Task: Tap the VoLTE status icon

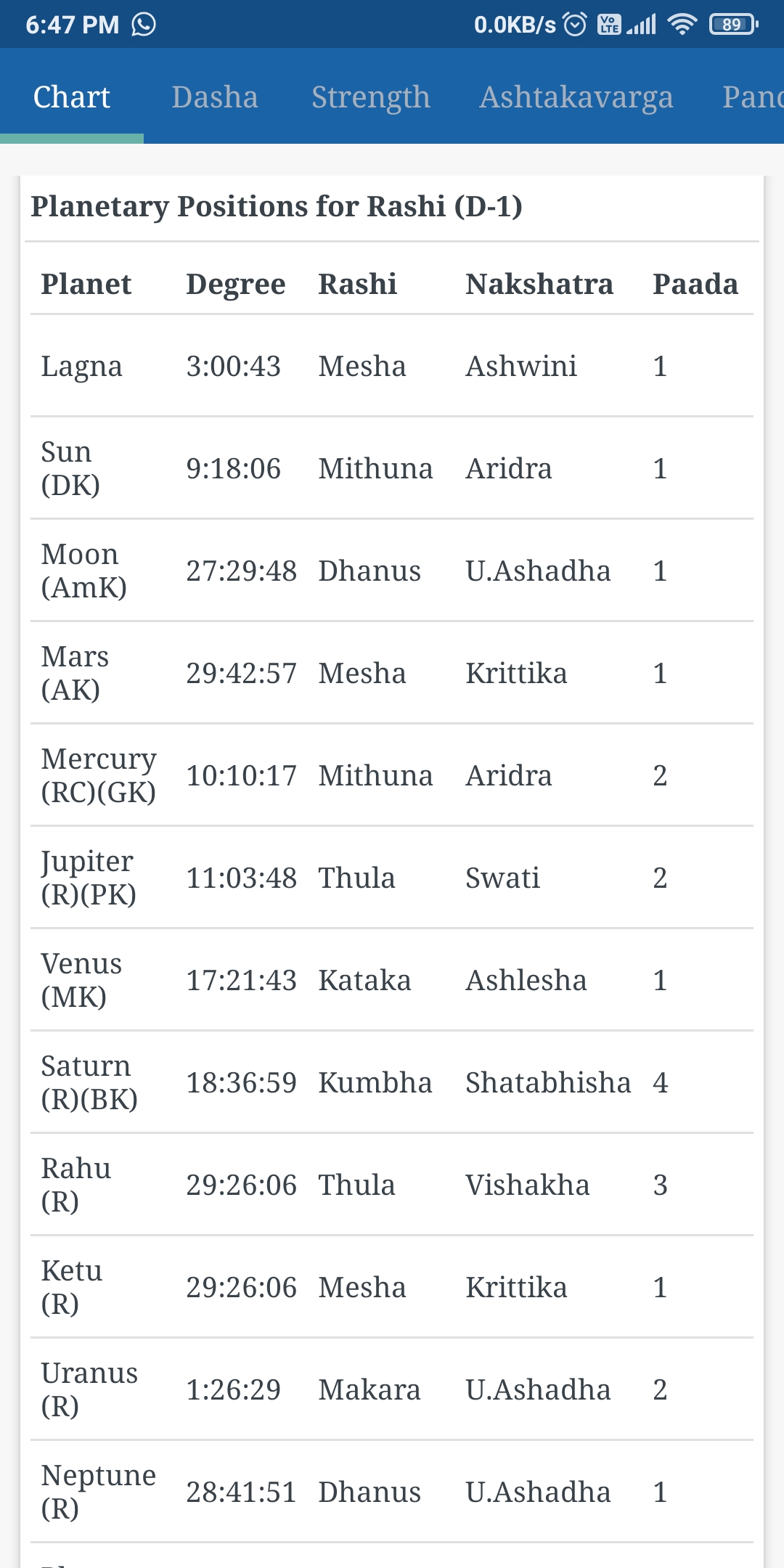Action: point(608,25)
